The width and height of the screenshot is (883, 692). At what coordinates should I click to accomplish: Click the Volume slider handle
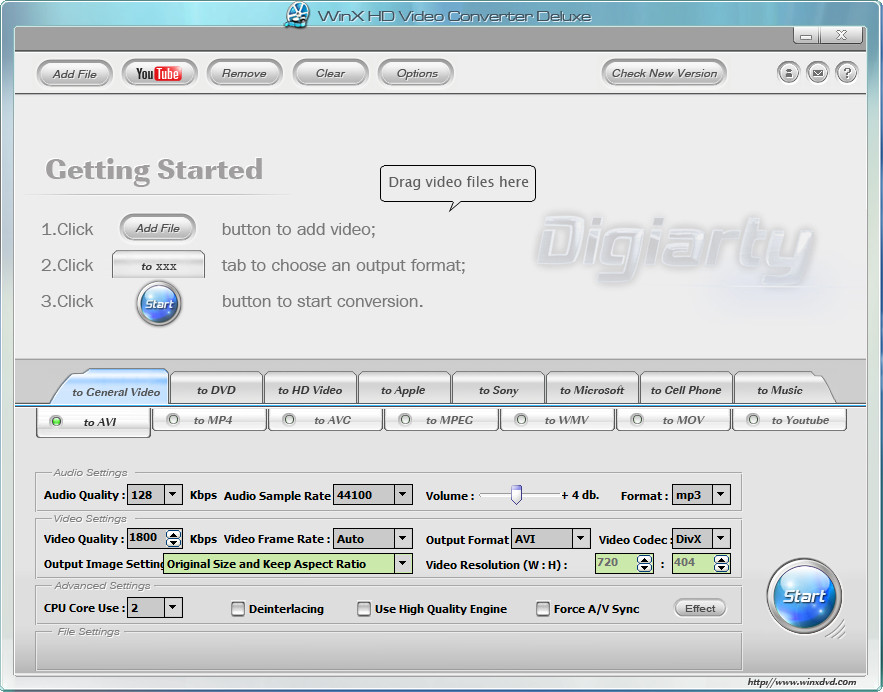pyautogui.click(x=516, y=494)
